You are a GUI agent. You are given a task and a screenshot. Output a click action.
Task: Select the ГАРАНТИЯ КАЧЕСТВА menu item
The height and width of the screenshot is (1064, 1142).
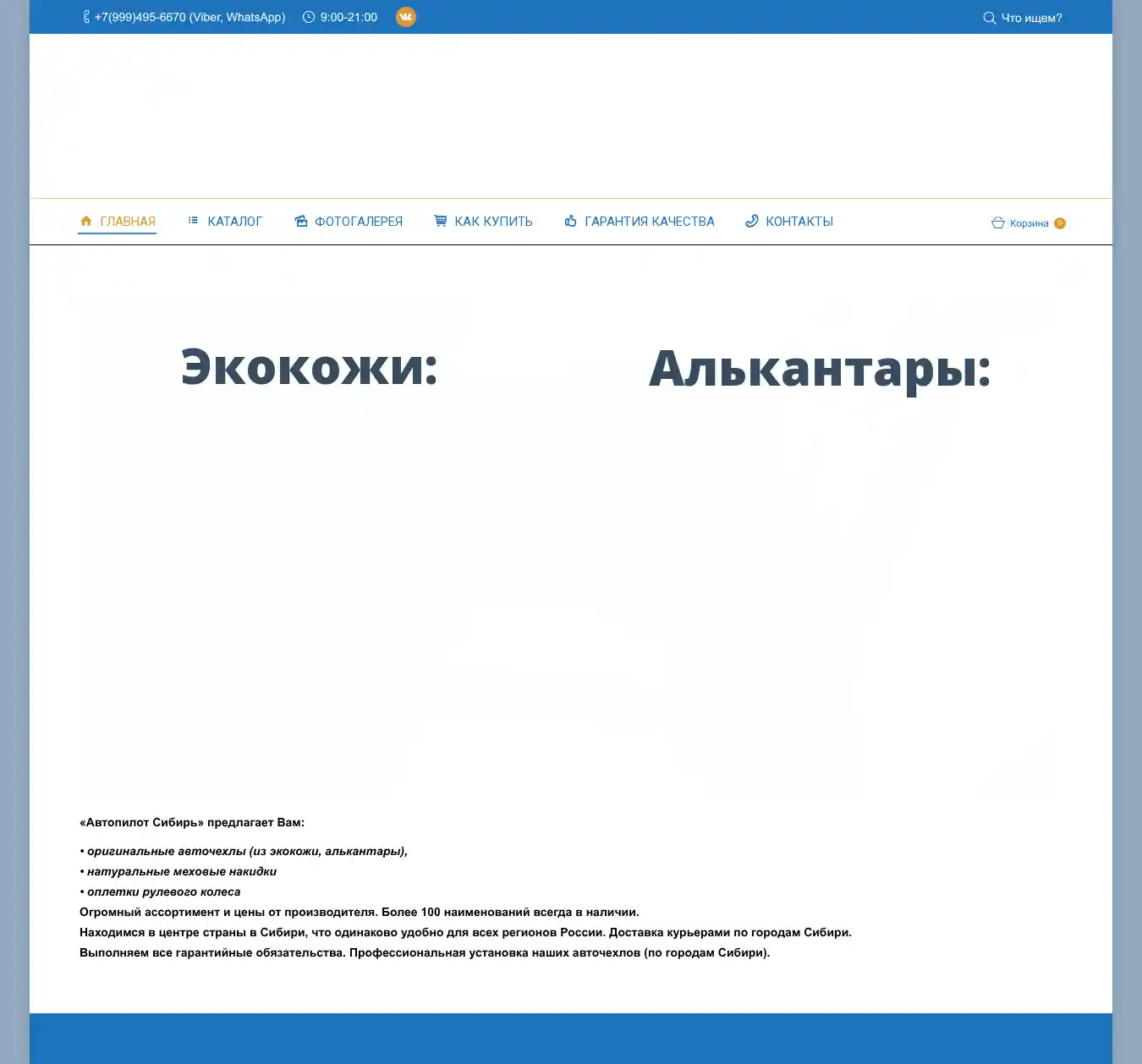click(649, 222)
